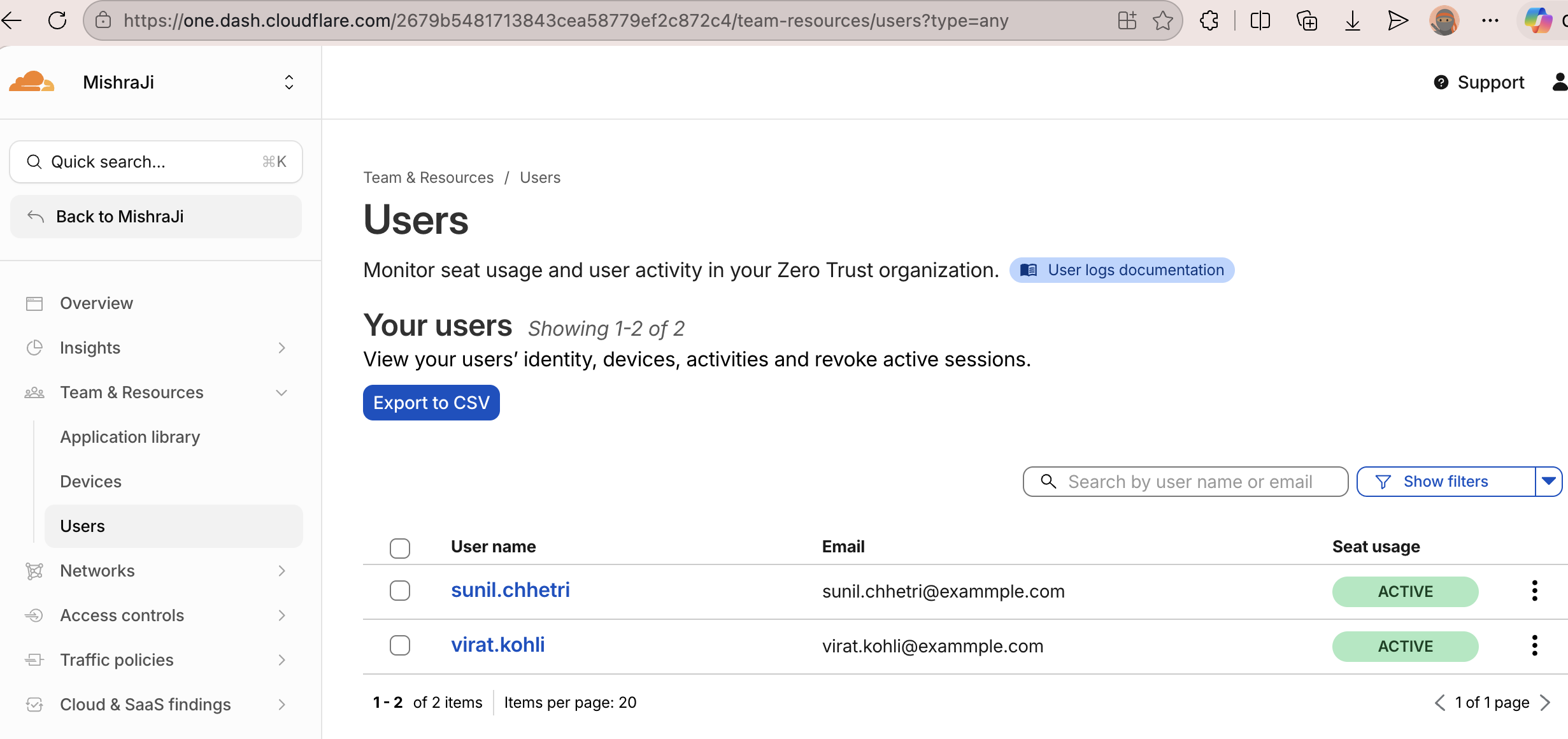Screen dimensions: 1568x739
Task: Open row actions menu for sunil.chhetri
Action: tap(1535, 591)
